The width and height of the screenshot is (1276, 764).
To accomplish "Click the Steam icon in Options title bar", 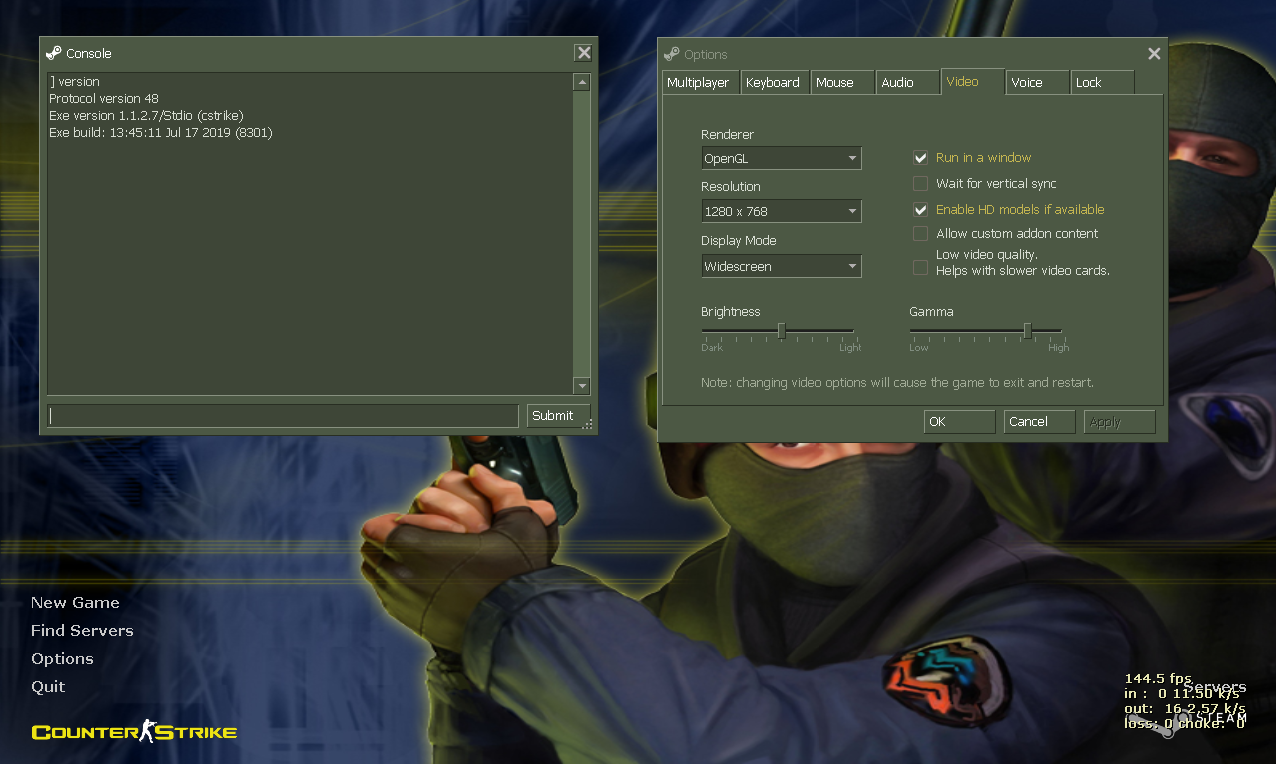I will (672, 54).
